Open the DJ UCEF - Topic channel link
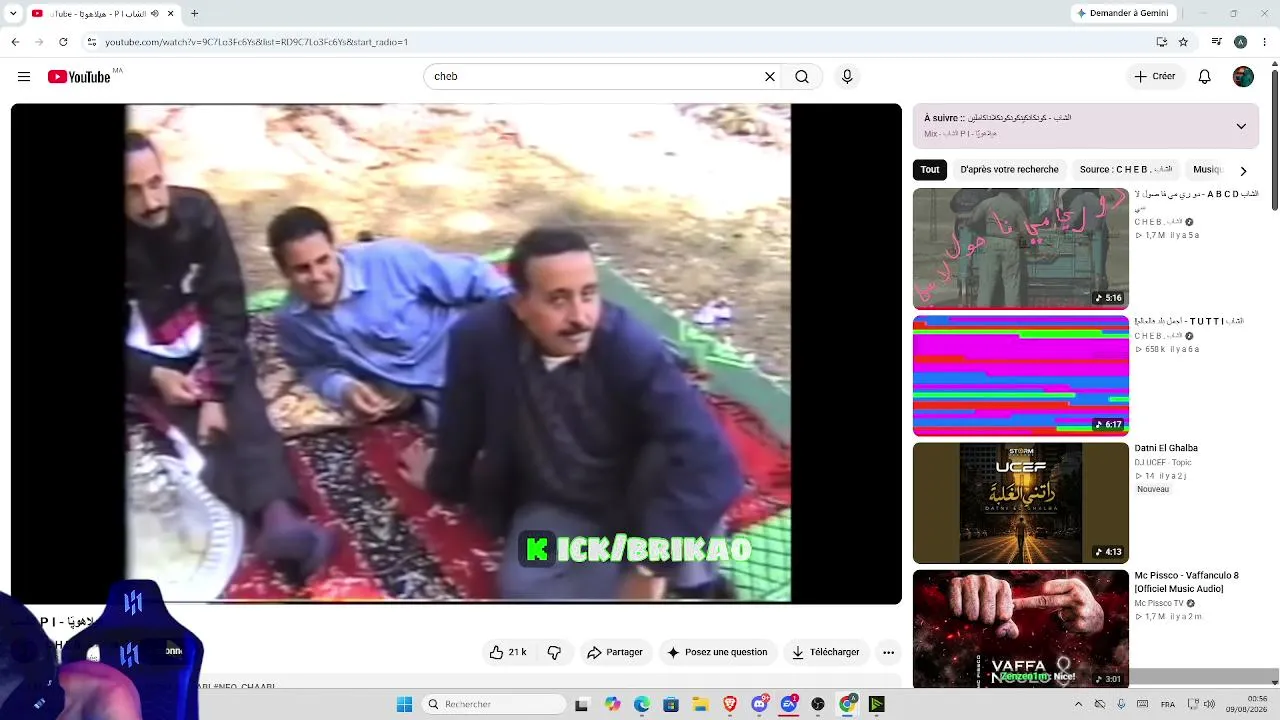Screen dimensions: 1280x720 pyautogui.click(x=1165, y=463)
